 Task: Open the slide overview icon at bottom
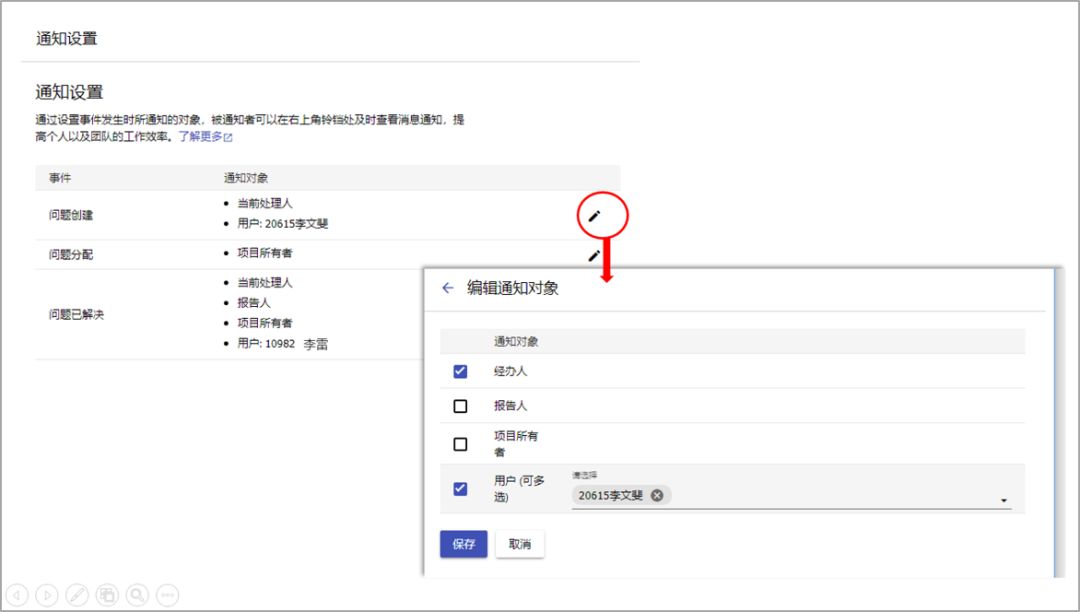(107, 594)
